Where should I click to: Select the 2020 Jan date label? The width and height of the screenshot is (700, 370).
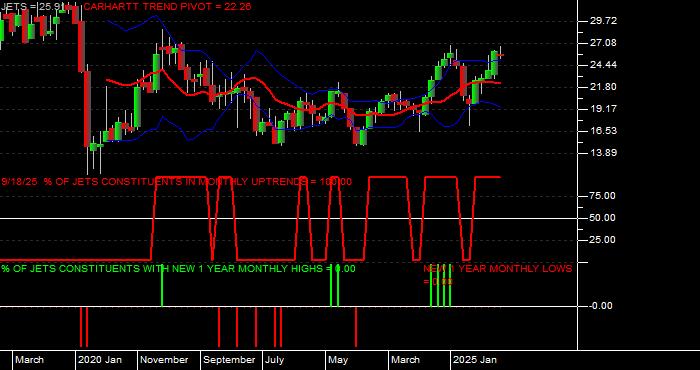point(100,360)
